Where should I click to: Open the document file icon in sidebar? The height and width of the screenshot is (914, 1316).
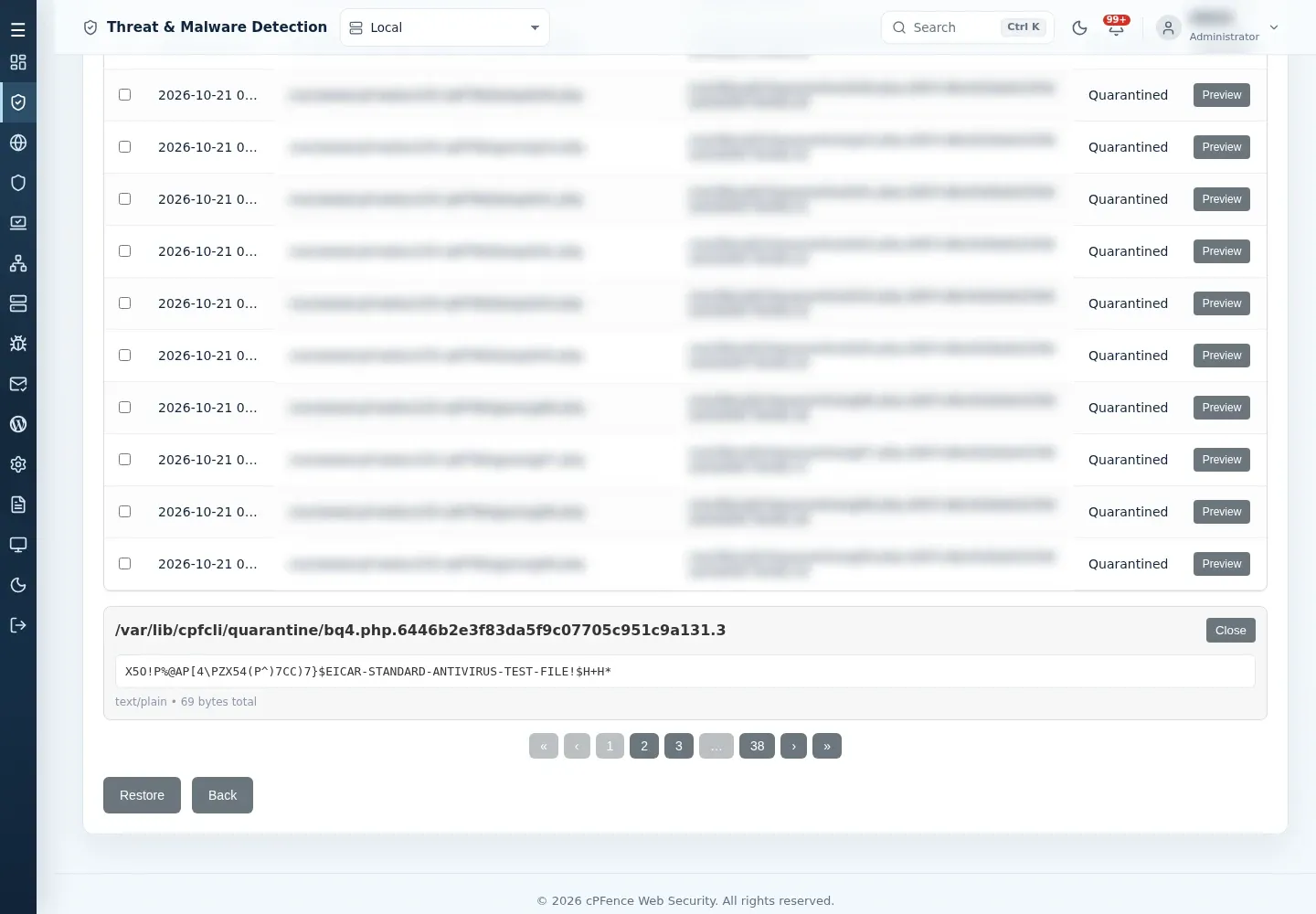(x=17, y=505)
